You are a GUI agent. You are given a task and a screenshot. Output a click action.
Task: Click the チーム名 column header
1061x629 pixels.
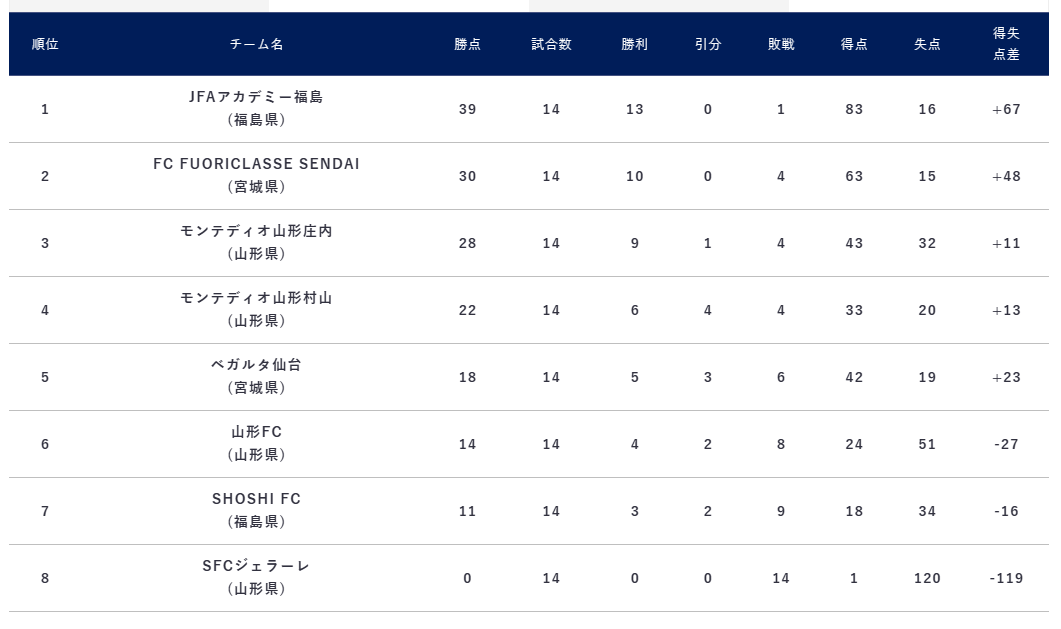click(x=256, y=44)
